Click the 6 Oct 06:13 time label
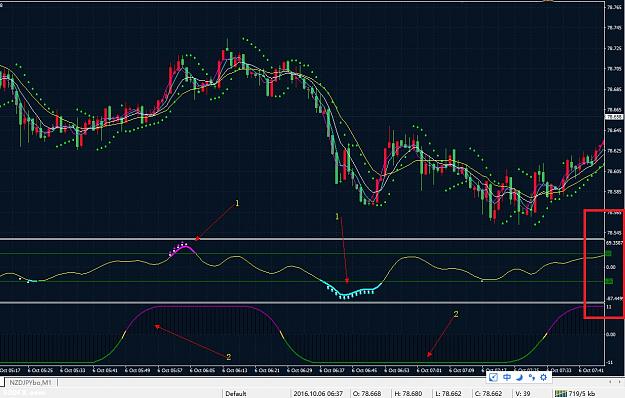Screen dimensions: 625x398 (235, 371)
